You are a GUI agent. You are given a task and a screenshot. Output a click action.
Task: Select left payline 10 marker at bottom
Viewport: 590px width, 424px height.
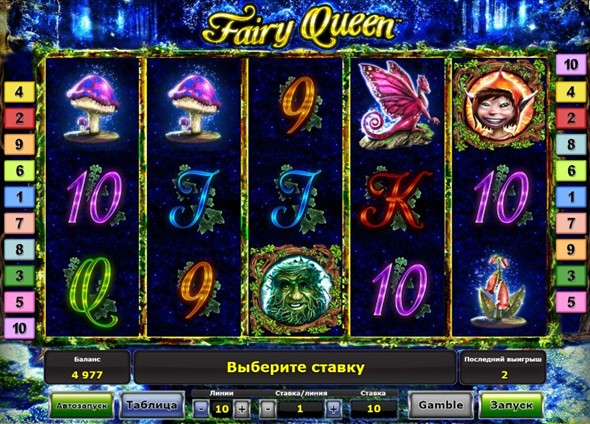click(x=19, y=328)
